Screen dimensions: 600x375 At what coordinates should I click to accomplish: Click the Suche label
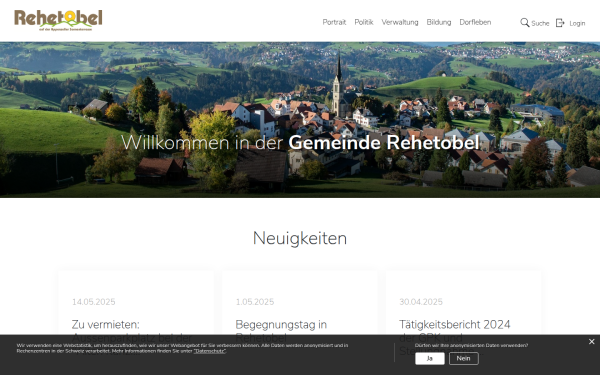[x=540, y=23]
